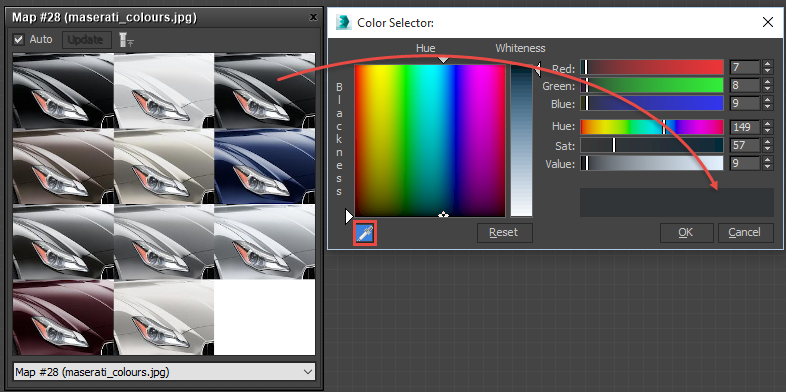
Task: Click the Green slider bar
Action: (652, 85)
